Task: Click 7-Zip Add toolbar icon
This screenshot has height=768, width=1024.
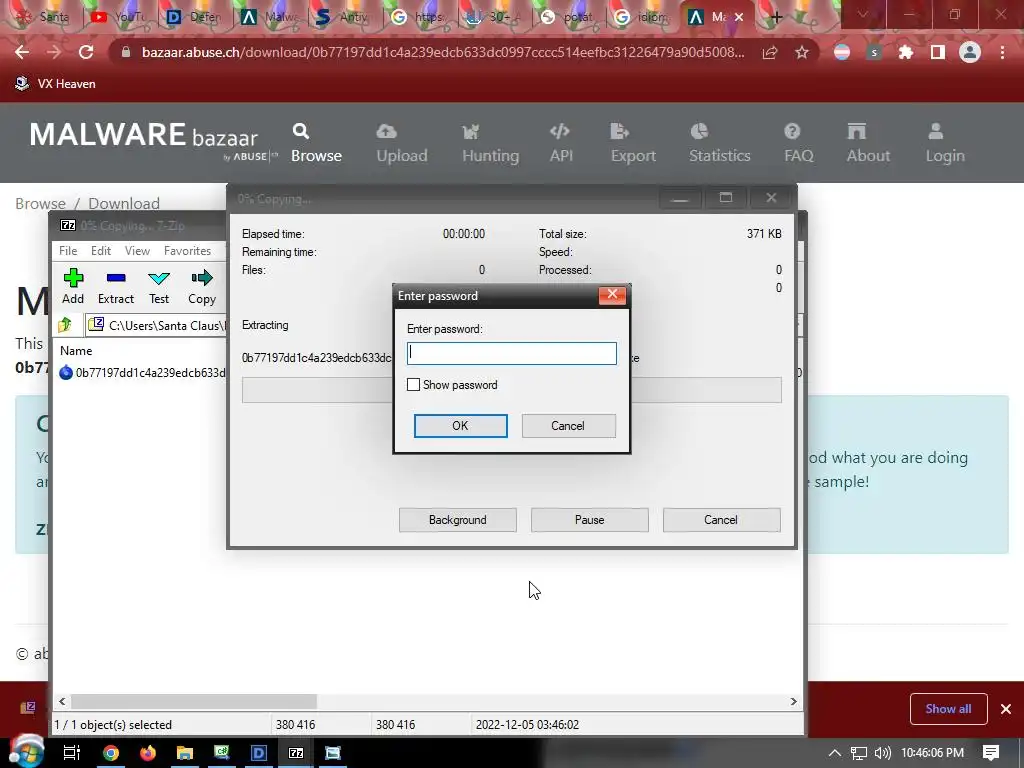Action: [x=73, y=287]
